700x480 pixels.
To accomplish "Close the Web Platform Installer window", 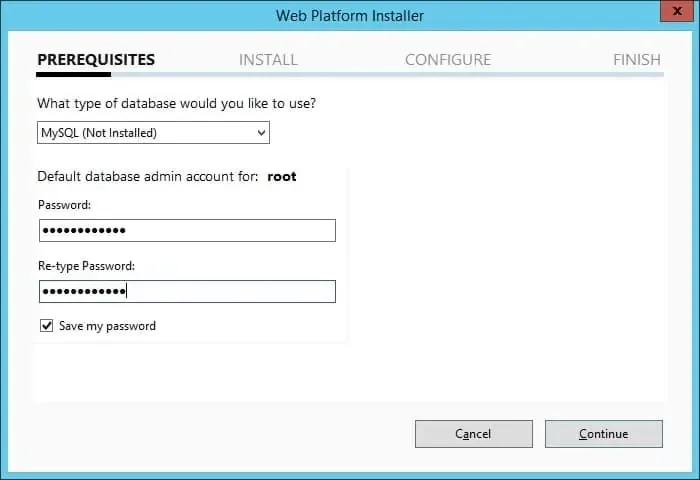I will (677, 11).
